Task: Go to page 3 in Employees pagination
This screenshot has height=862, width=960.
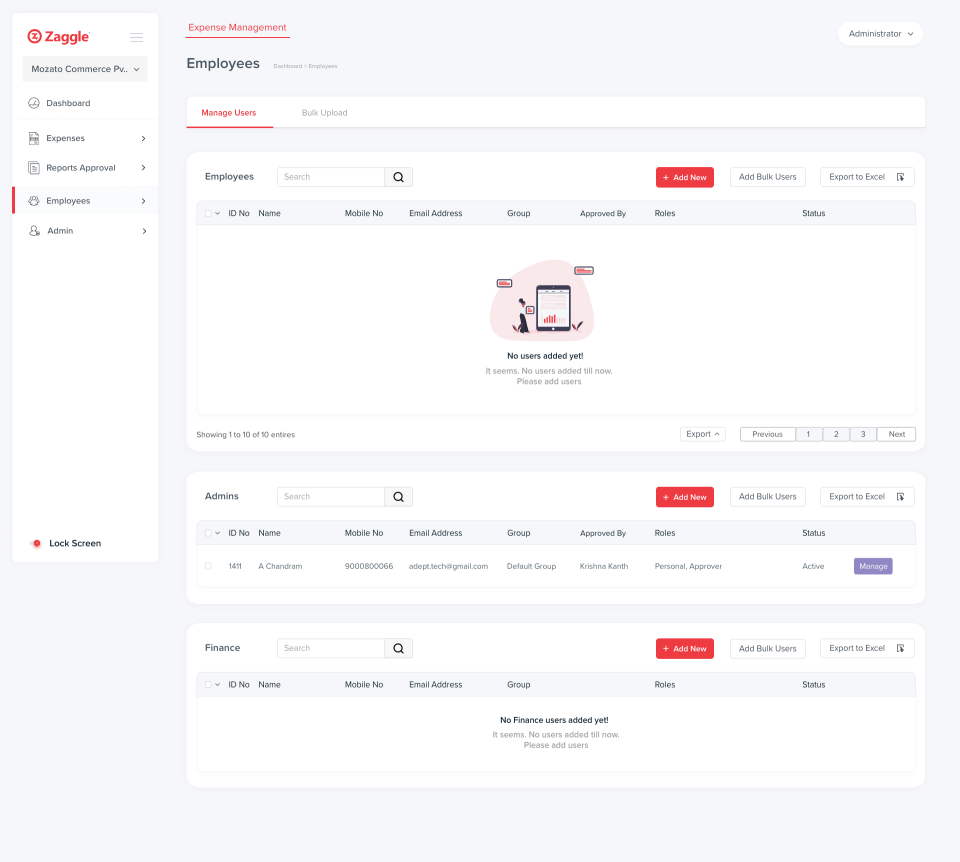Action: coord(862,434)
